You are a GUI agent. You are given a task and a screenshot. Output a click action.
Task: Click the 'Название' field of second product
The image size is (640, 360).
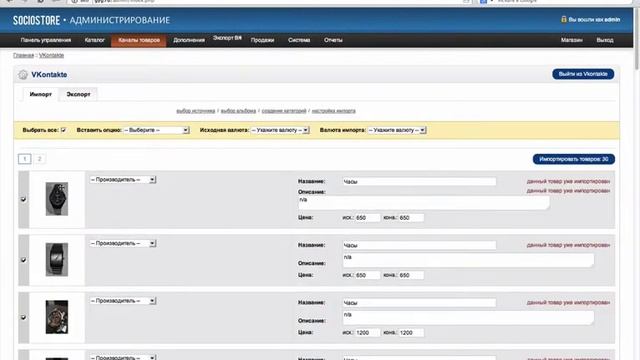coord(419,245)
